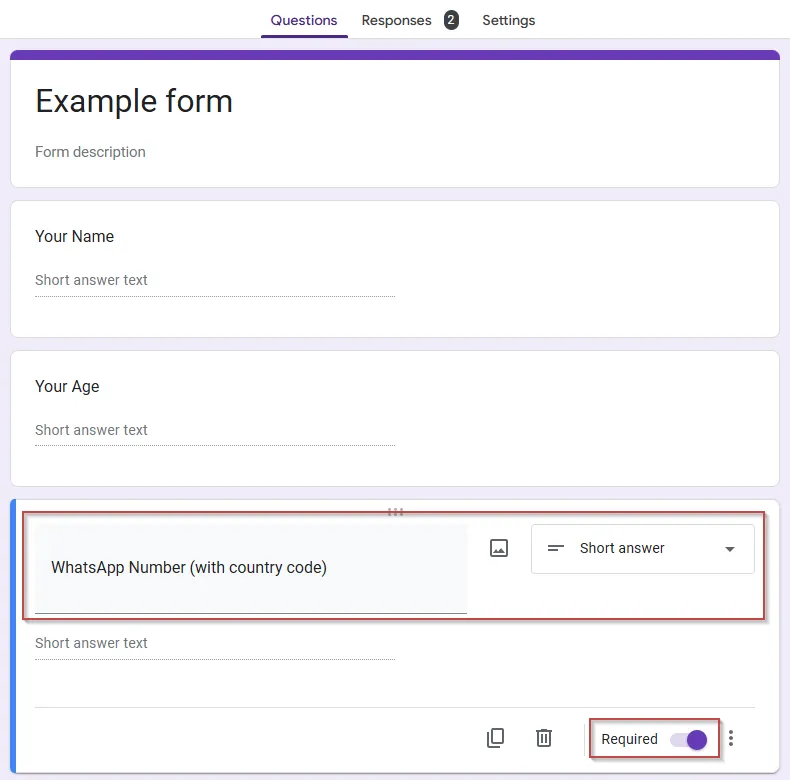
Task: Switch to the Questions tab
Action: tap(304, 20)
